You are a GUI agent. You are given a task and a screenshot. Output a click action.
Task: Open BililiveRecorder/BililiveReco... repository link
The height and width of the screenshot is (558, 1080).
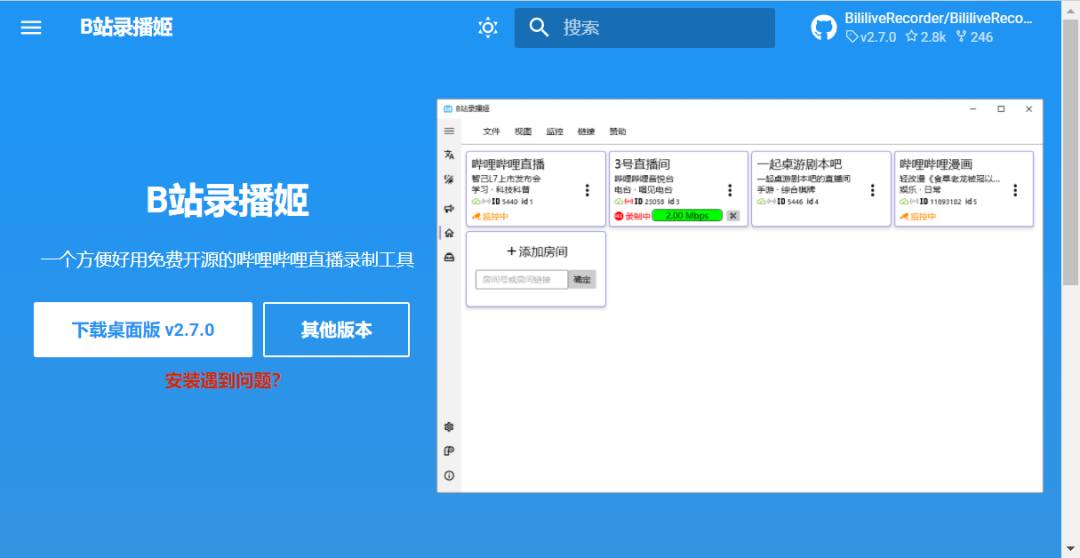[938, 19]
